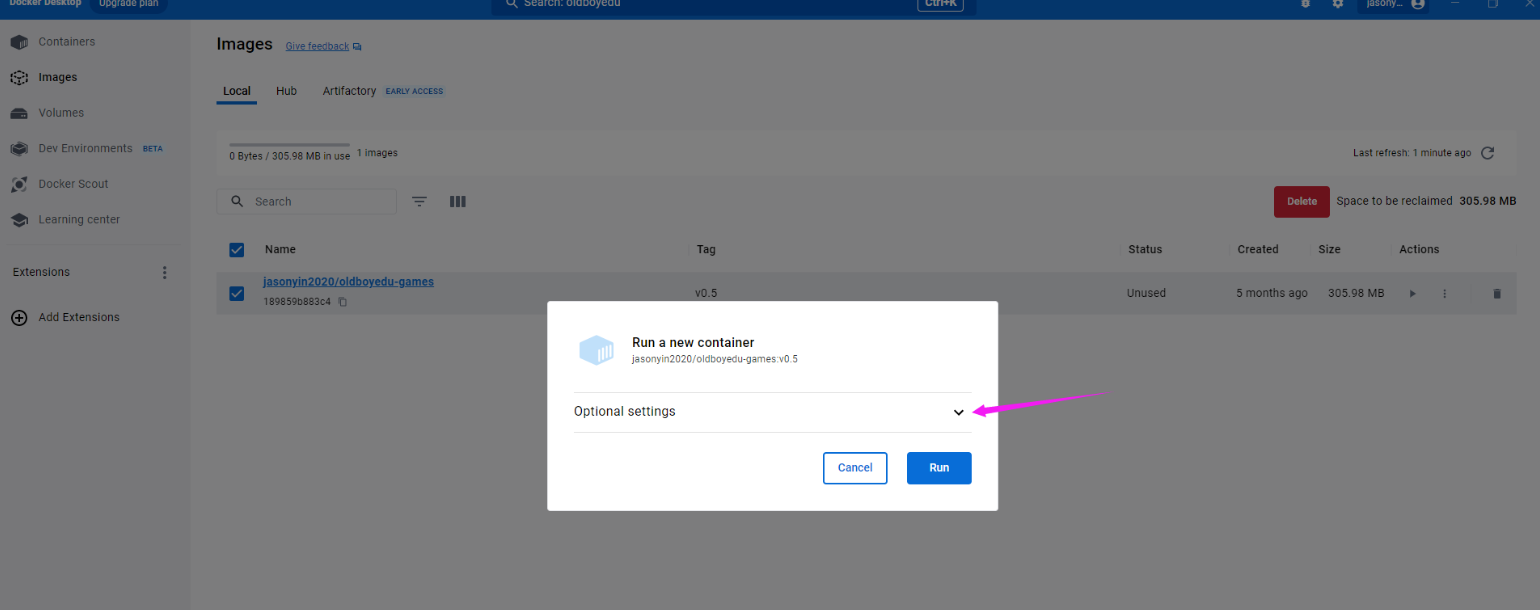Click the Add Extensions plus icon
The image size is (1540, 610).
(x=19, y=317)
